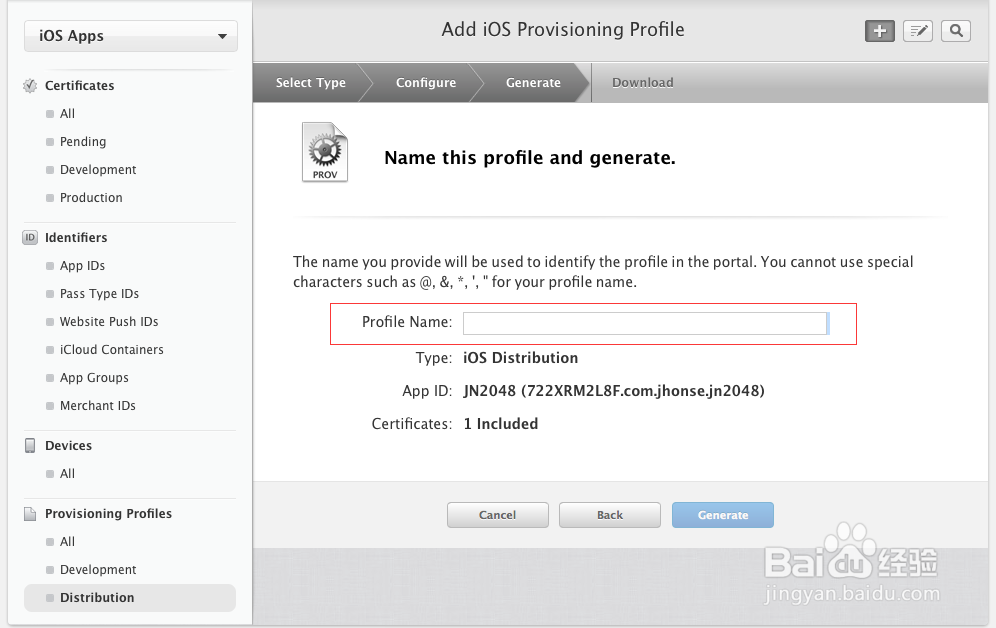This screenshot has width=996, height=628.
Task: Switch to the Configure step
Action: tap(425, 83)
